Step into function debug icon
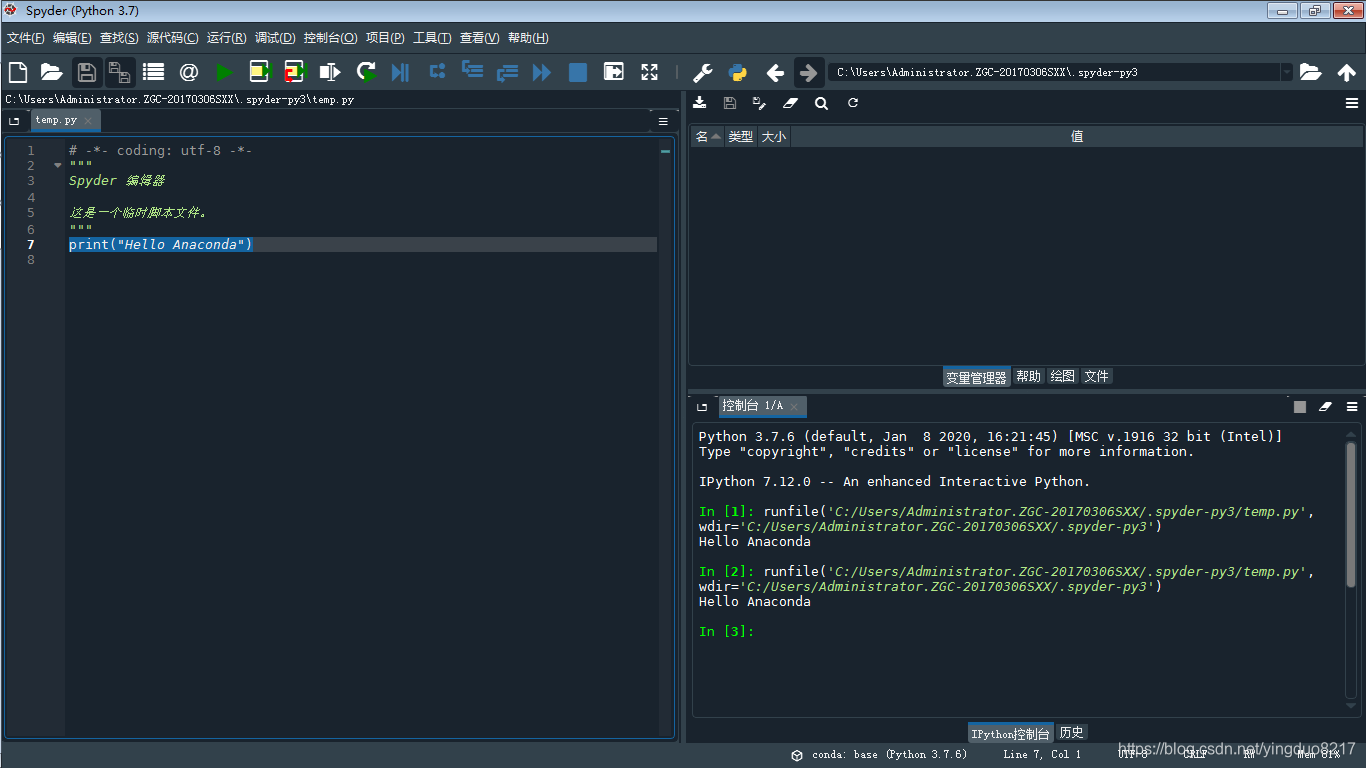1366x768 pixels. 472,72
